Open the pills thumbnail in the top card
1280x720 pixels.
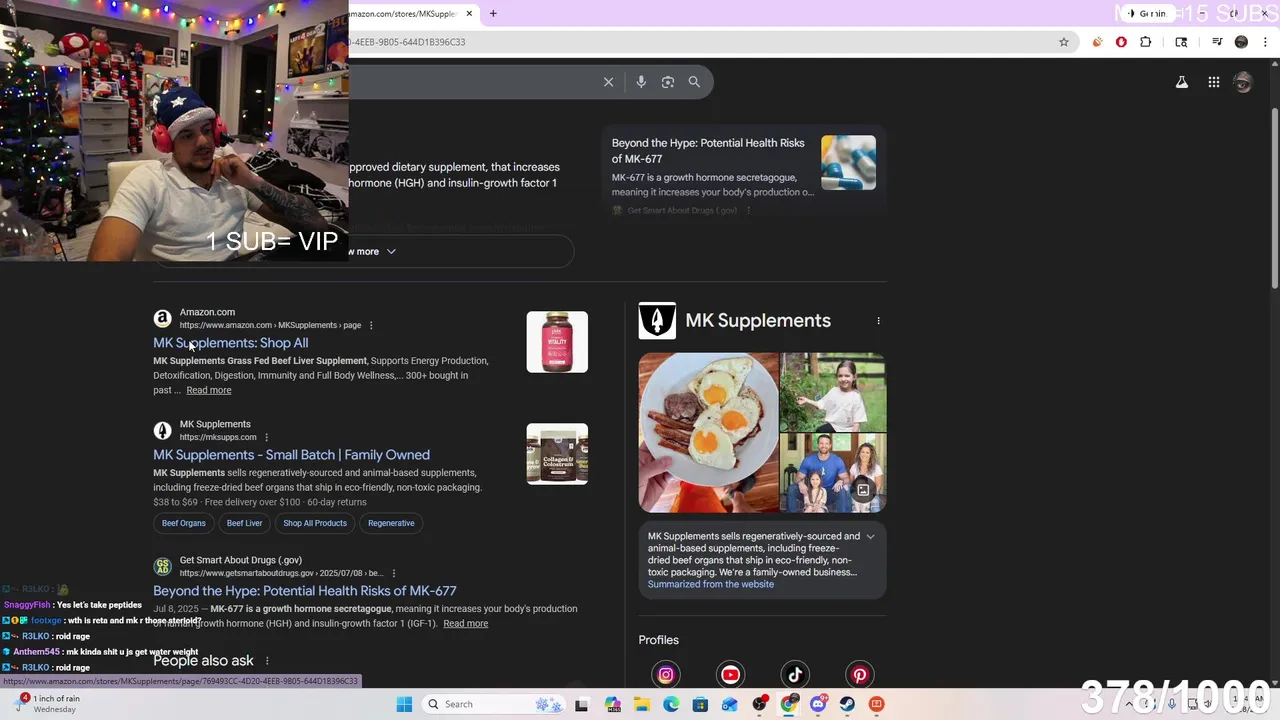[848, 162]
